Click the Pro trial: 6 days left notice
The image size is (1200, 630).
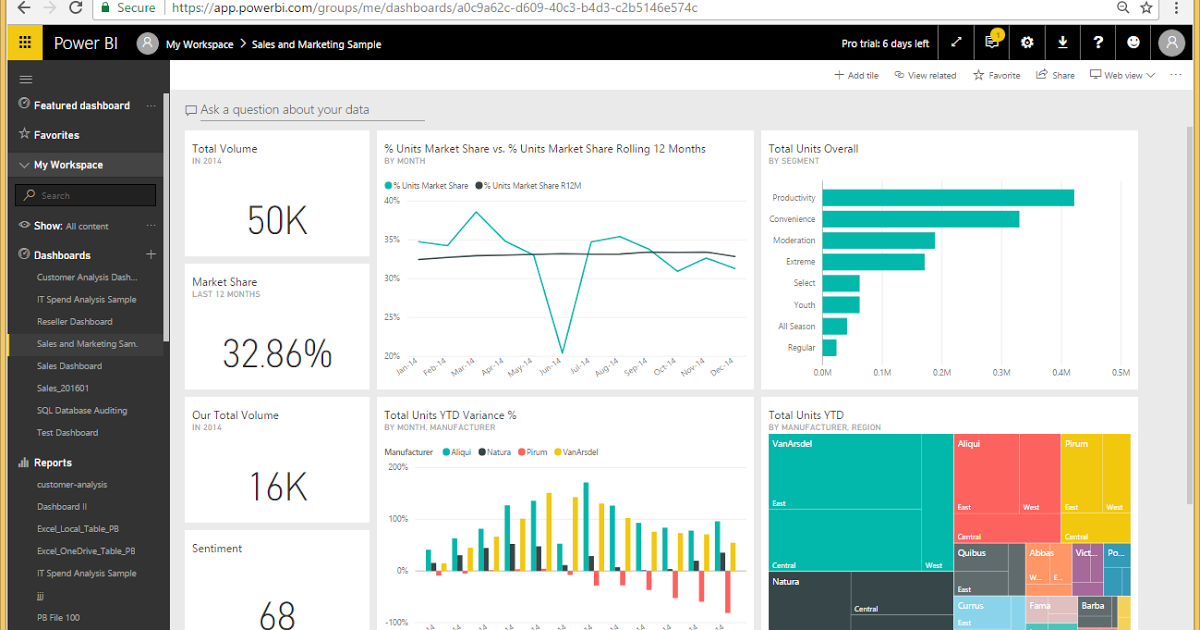click(886, 44)
